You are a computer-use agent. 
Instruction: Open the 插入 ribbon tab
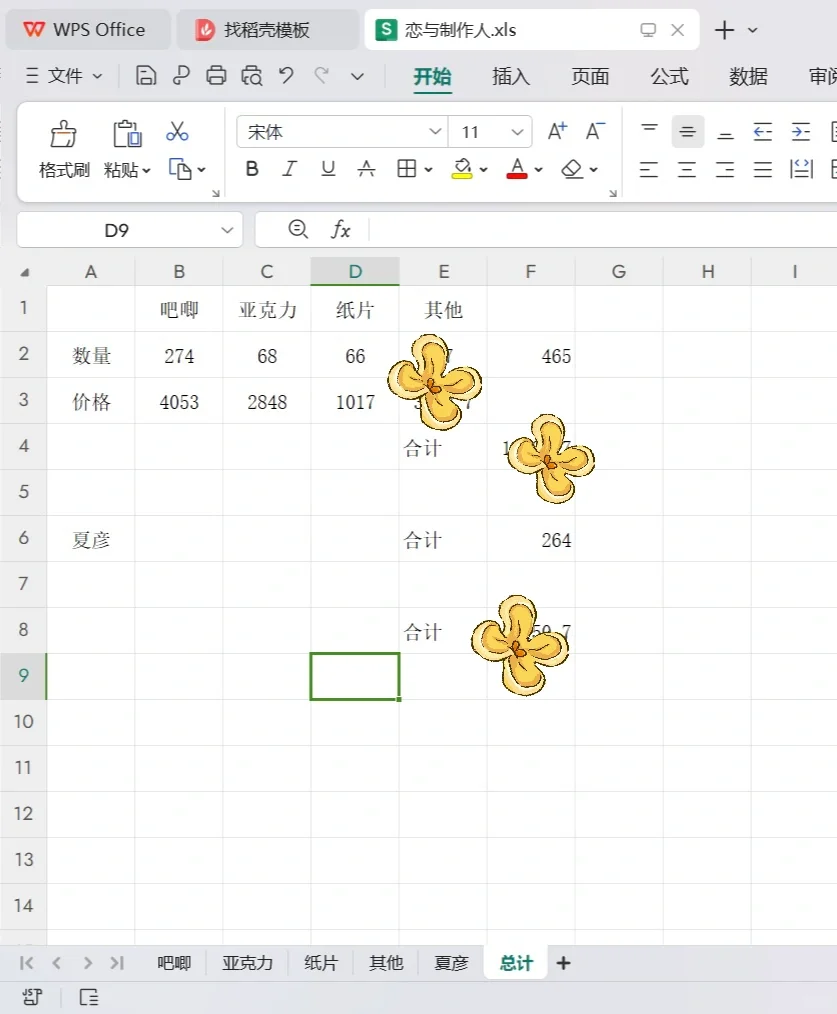point(510,76)
